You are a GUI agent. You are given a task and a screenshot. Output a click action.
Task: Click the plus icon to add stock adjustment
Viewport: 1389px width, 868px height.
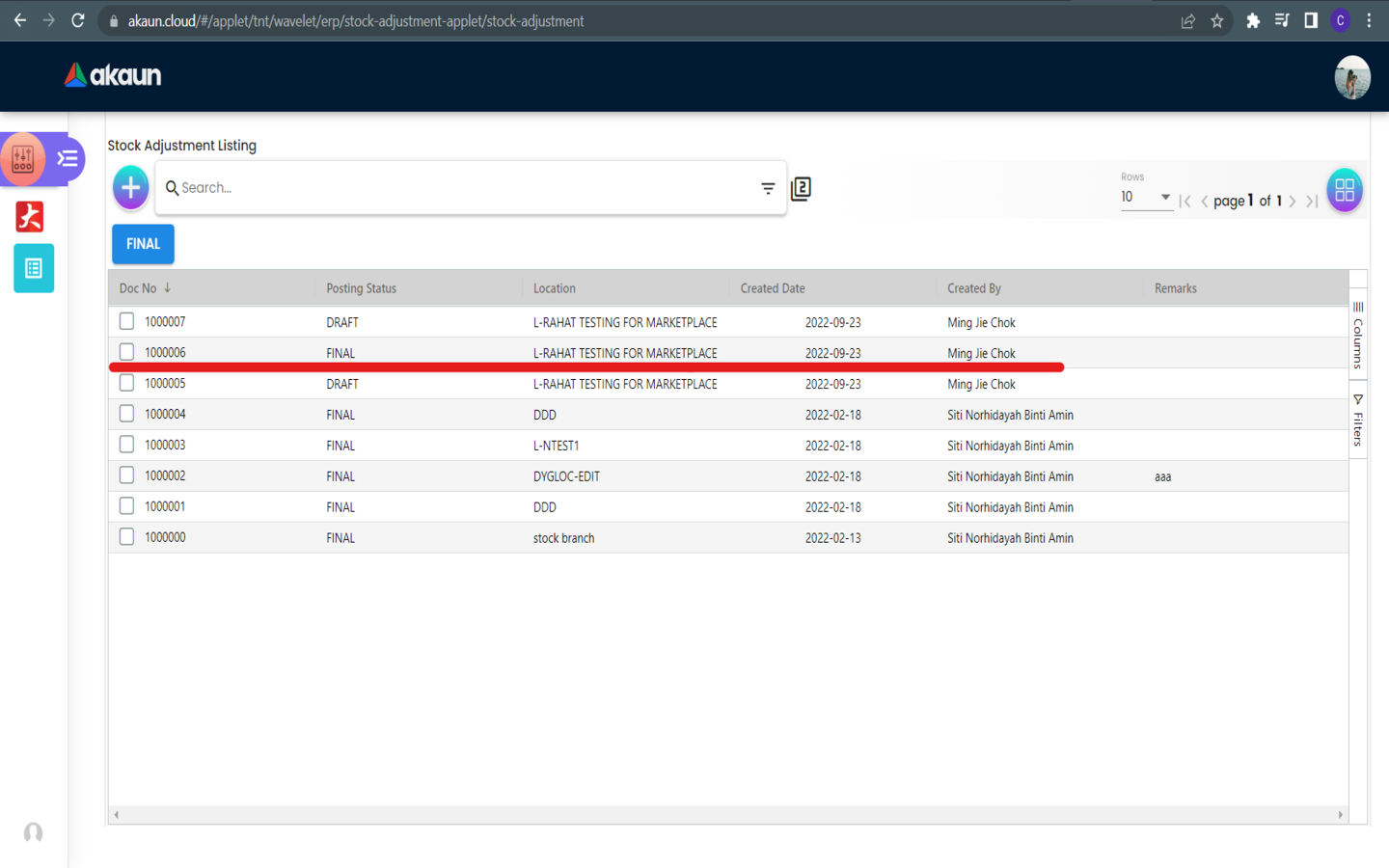click(x=130, y=187)
